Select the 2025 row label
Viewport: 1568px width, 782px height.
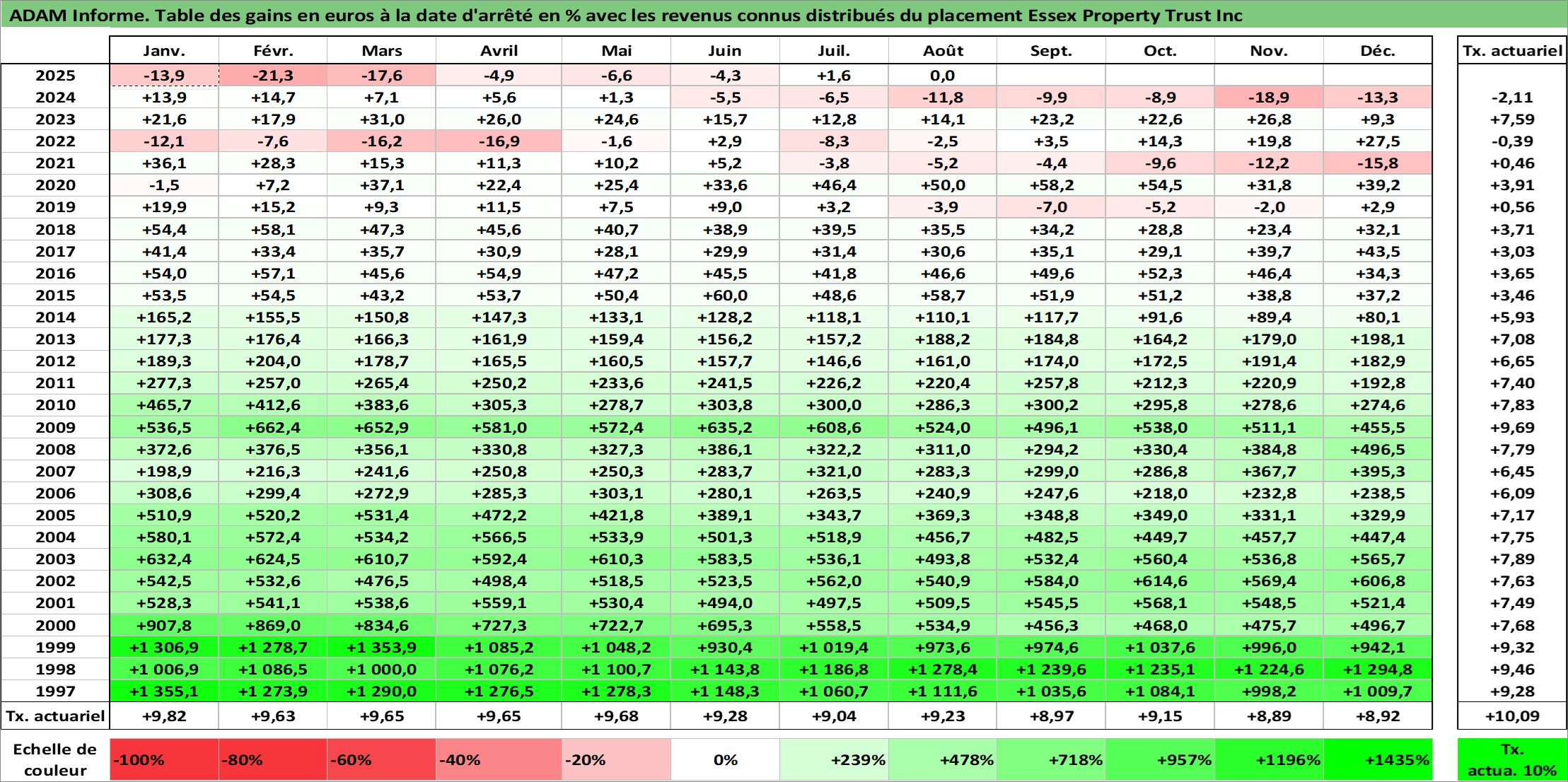tap(55, 76)
